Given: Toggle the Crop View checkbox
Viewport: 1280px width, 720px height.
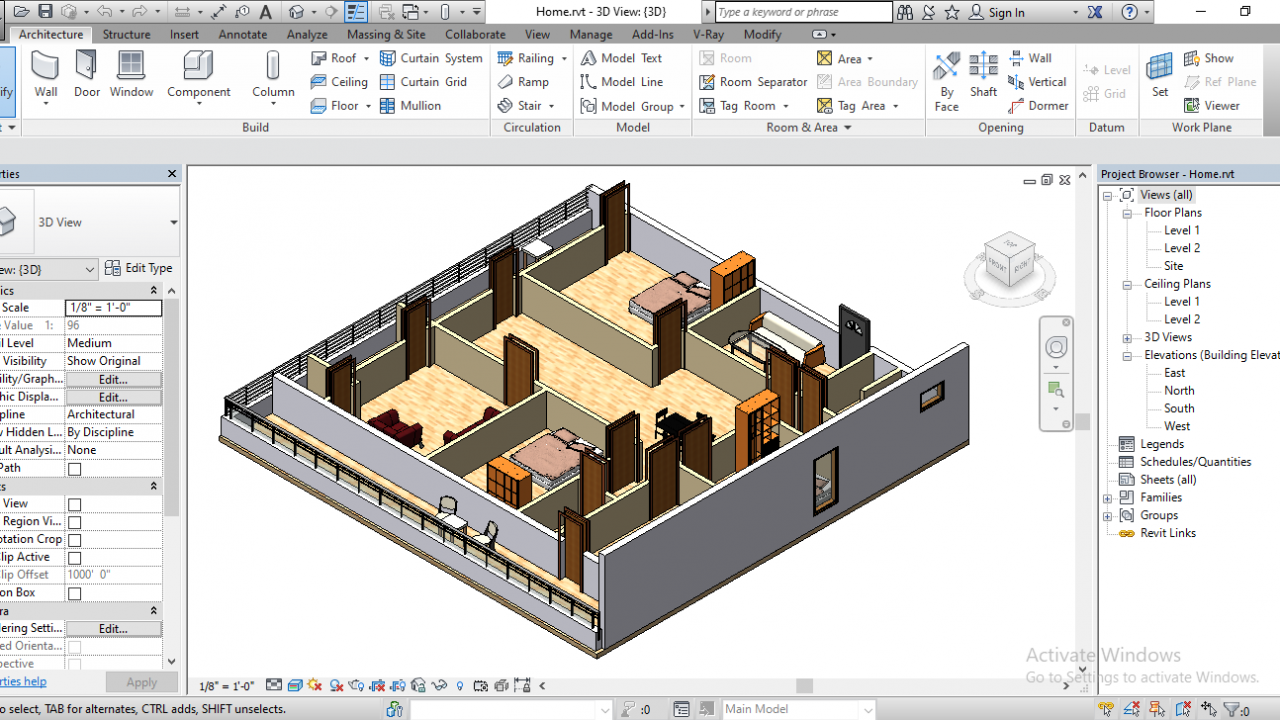Looking at the screenshot, I should click(74, 504).
